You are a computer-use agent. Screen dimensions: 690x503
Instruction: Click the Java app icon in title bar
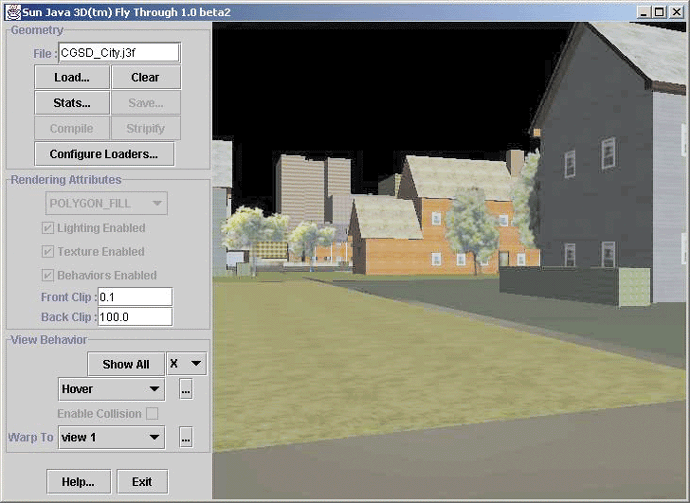pyautogui.click(x=8, y=11)
